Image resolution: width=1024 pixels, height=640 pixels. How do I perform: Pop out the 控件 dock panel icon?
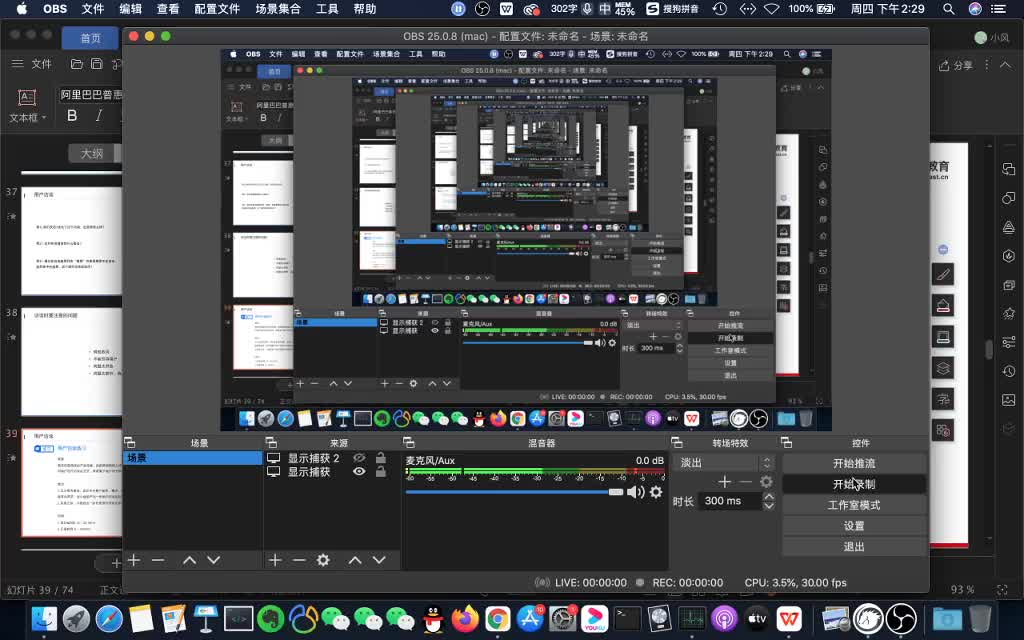[787, 443]
